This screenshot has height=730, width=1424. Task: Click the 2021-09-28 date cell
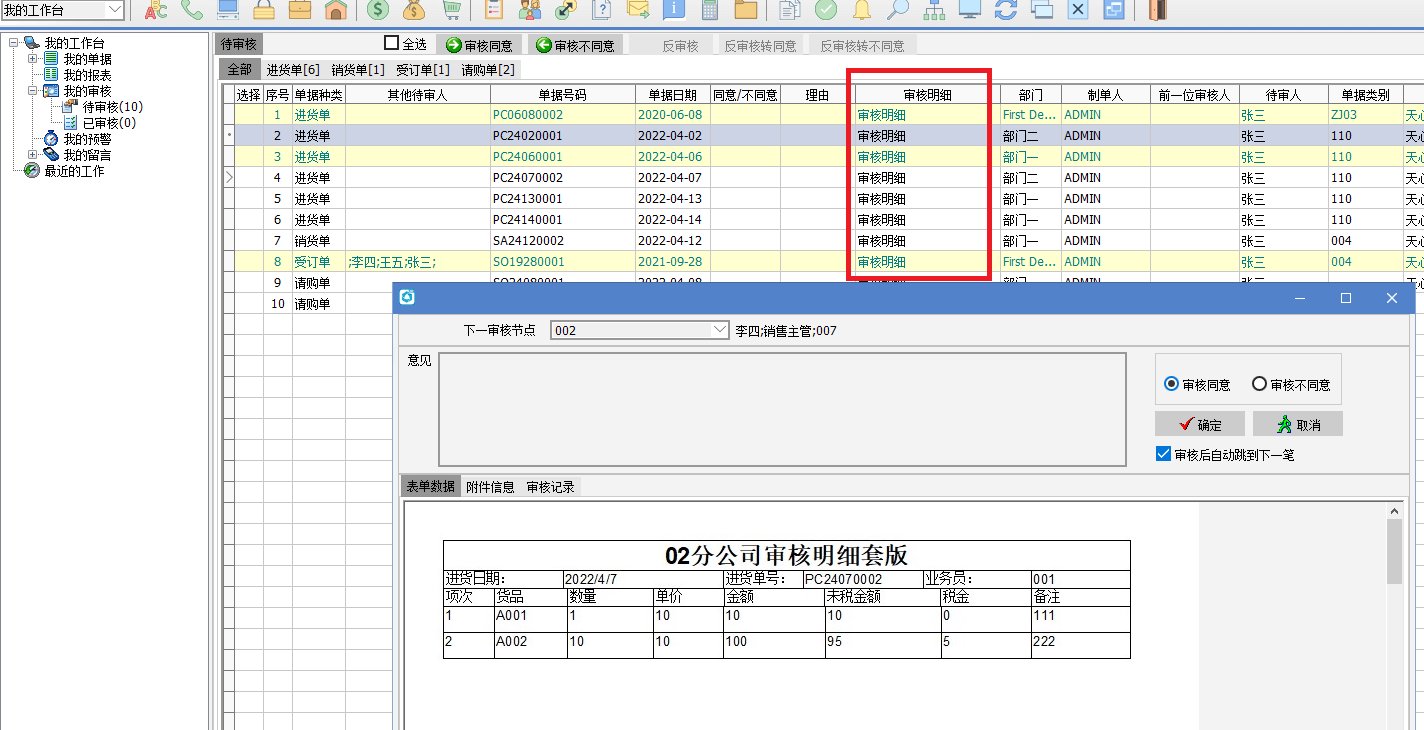pos(672,262)
